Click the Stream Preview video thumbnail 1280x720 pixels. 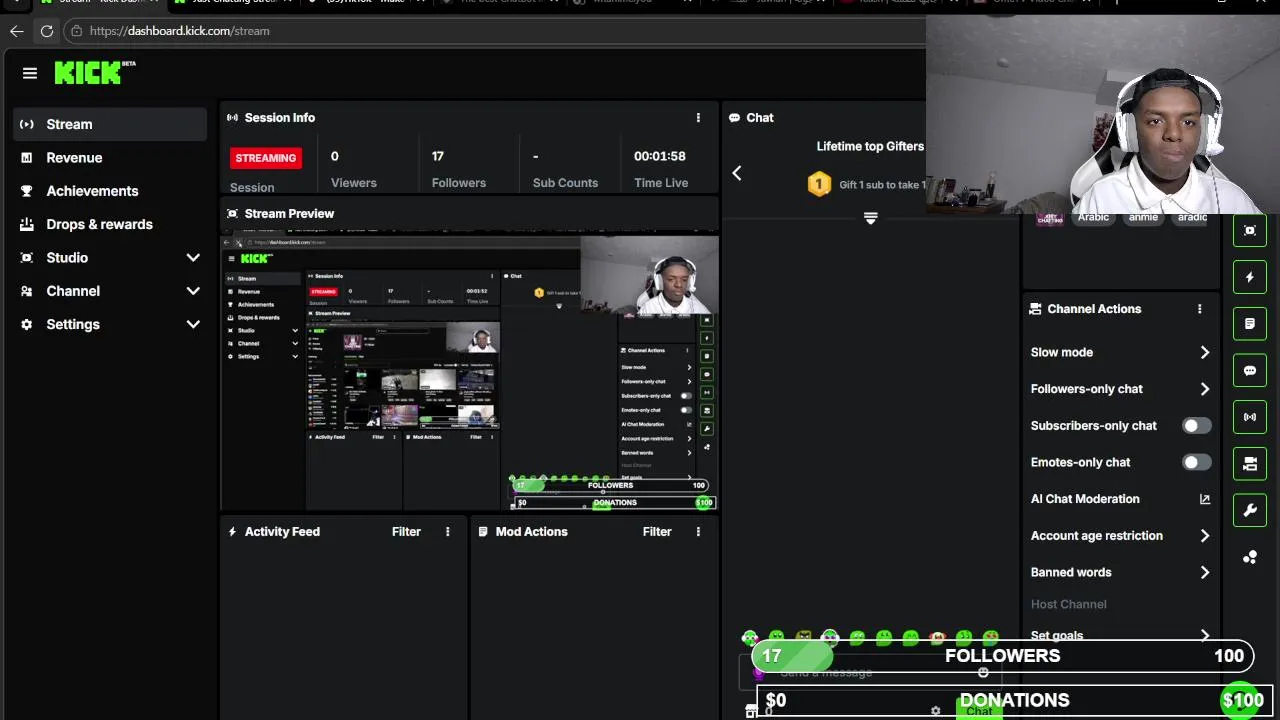coord(470,372)
